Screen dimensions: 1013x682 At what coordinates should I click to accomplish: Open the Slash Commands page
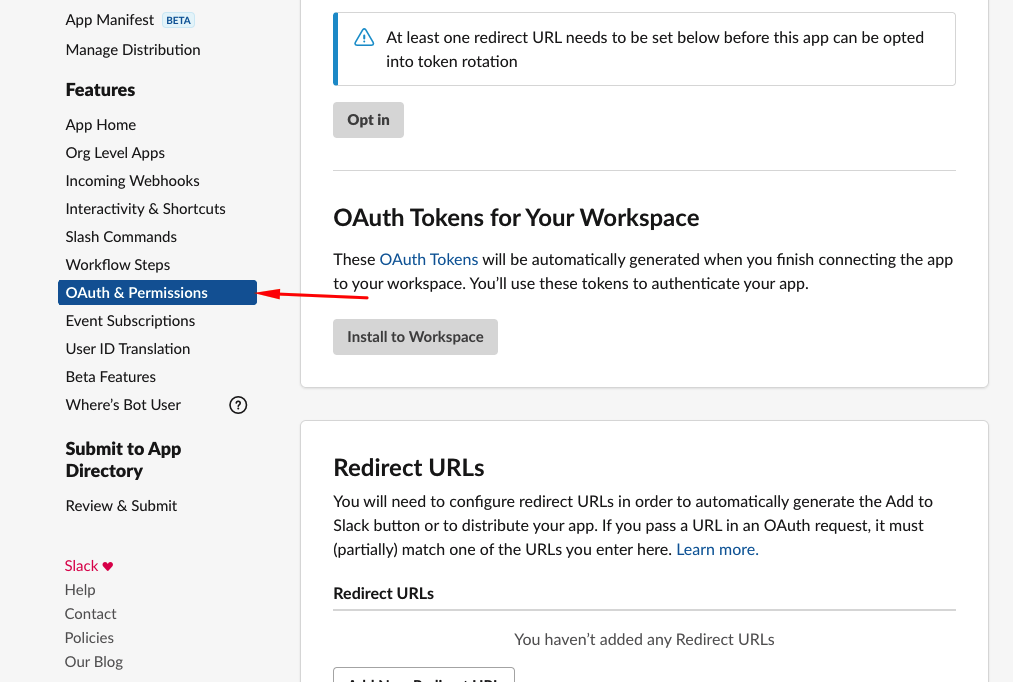[121, 236]
